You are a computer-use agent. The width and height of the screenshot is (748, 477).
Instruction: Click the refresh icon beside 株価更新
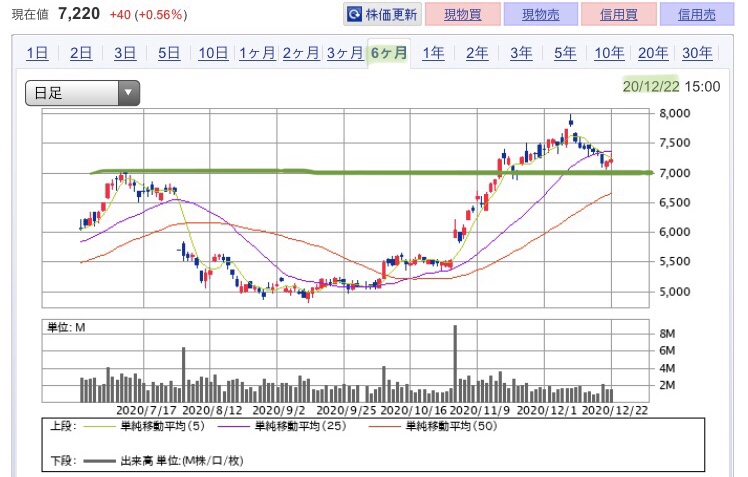354,14
